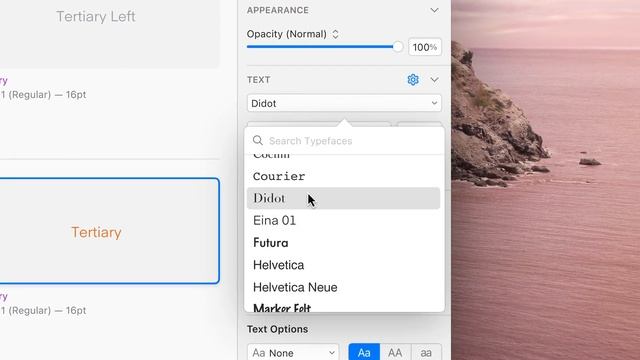640x360 pixels.
Task: Select the Marker Felt typeface
Action: point(343,306)
